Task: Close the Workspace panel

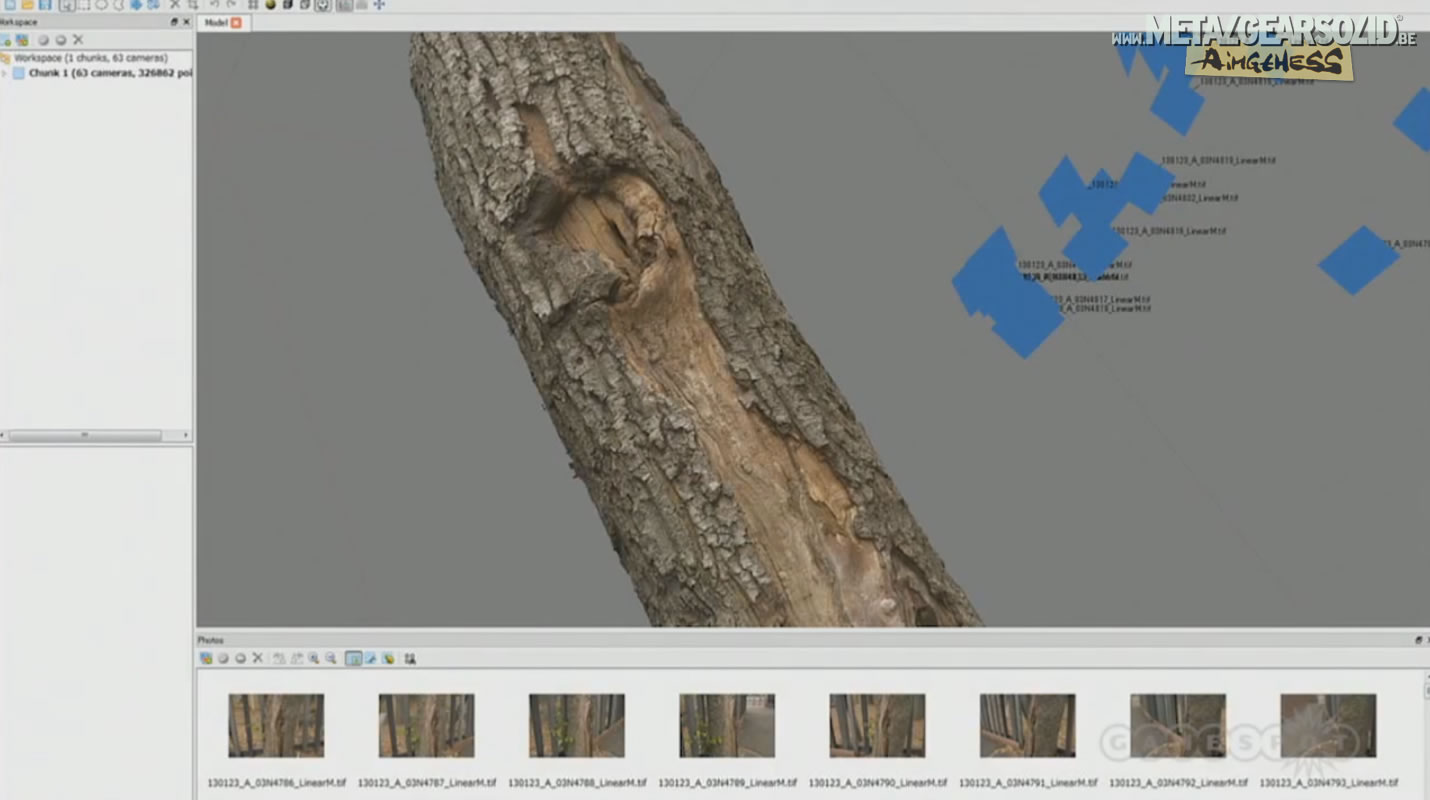Action: tap(186, 22)
